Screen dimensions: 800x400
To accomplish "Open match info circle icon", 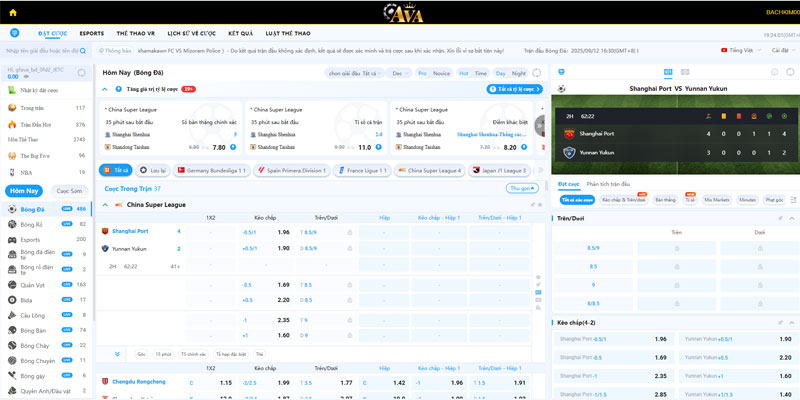I will tap(774, 72).
